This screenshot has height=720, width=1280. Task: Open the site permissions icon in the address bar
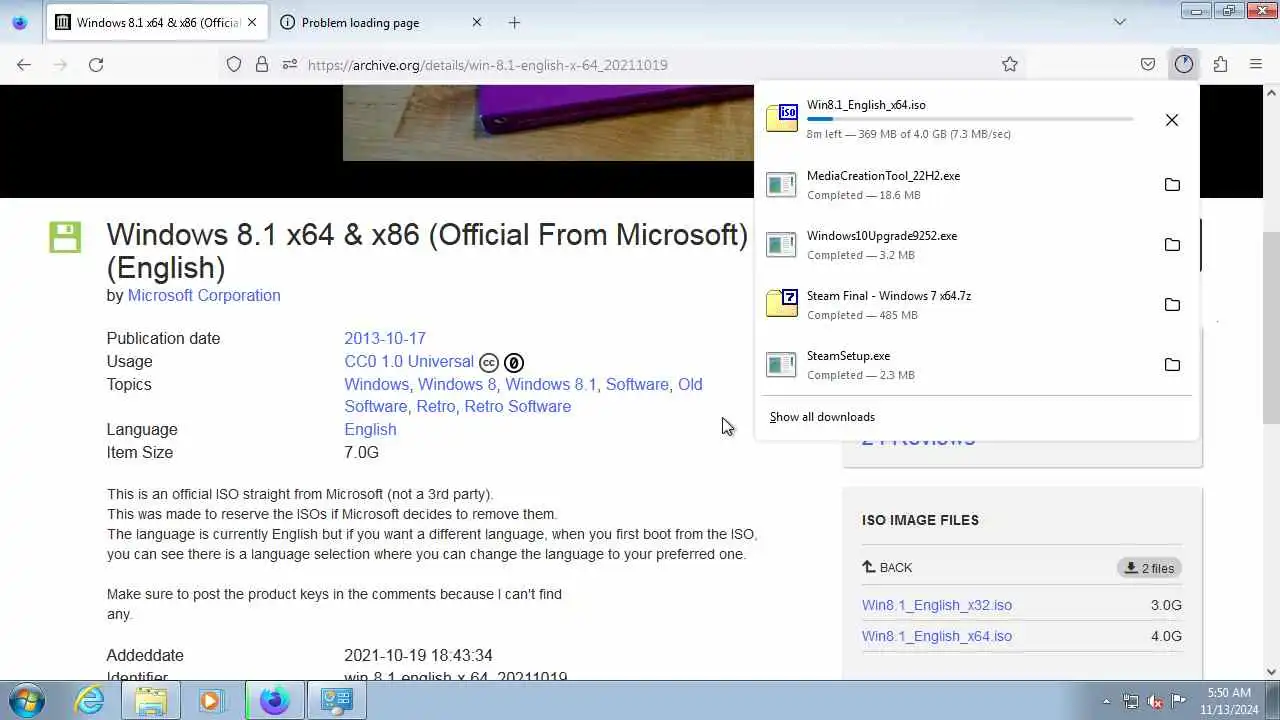coord(290,64)
